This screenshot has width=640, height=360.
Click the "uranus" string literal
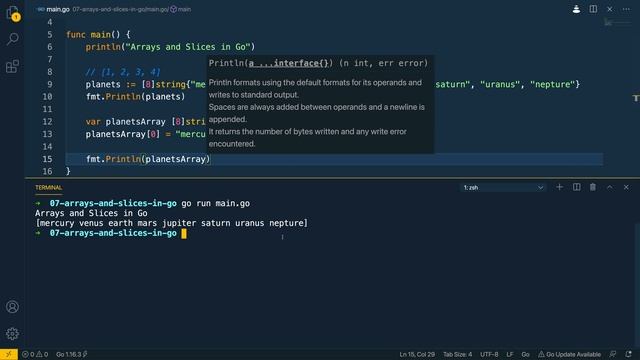pyautogui.click(x=500, y=84)
